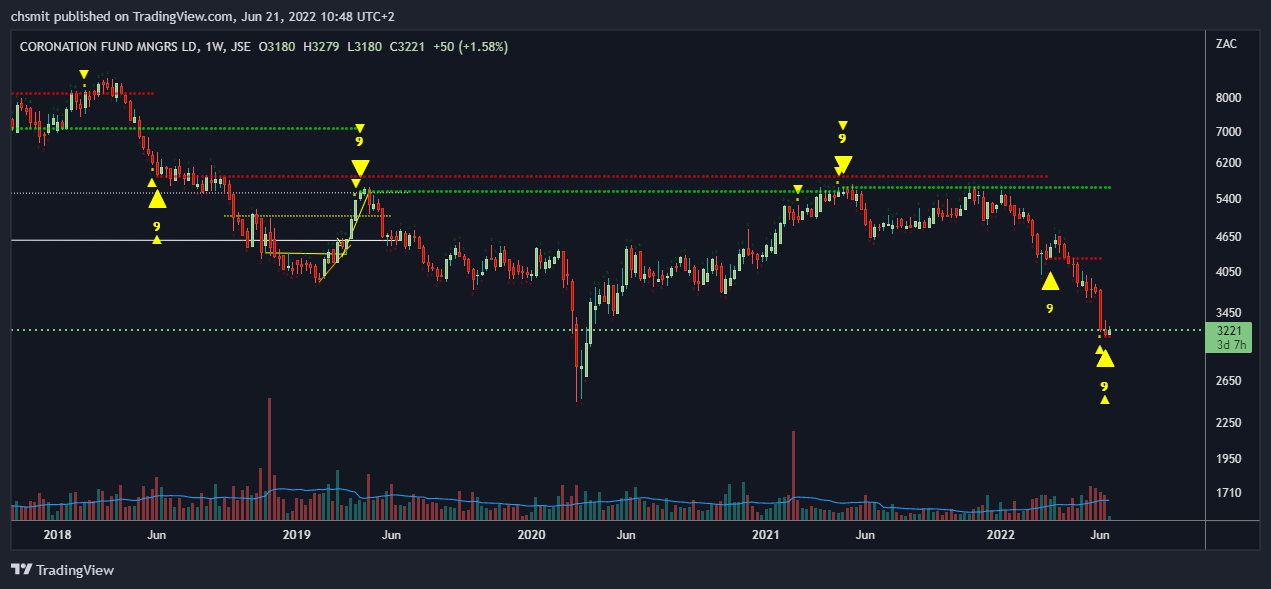
Task: Click the 2019 label on time axis
Action: pyautogui.click(x=297, y=536)
